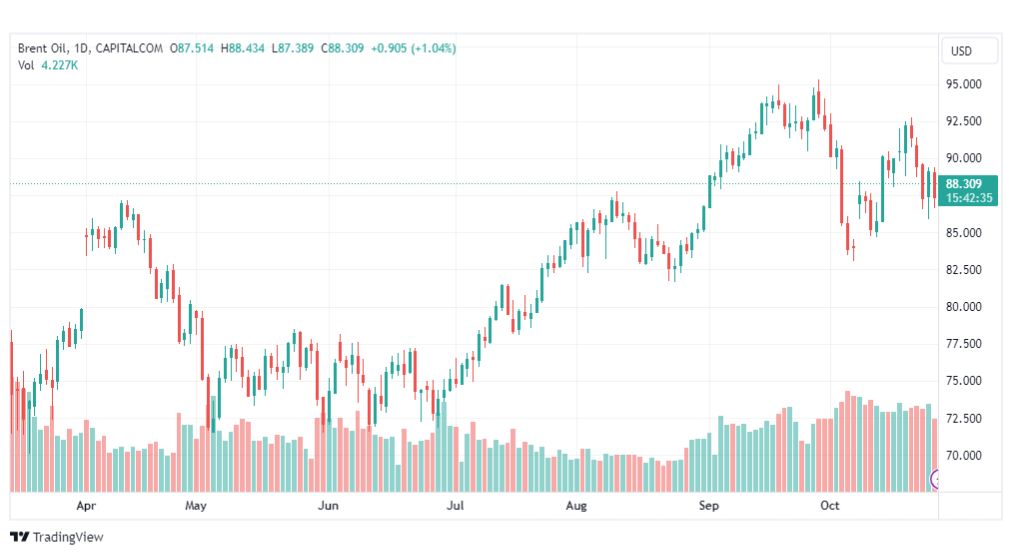
Task: Click the 80.000 price axis label
Action: click(967, 307)
